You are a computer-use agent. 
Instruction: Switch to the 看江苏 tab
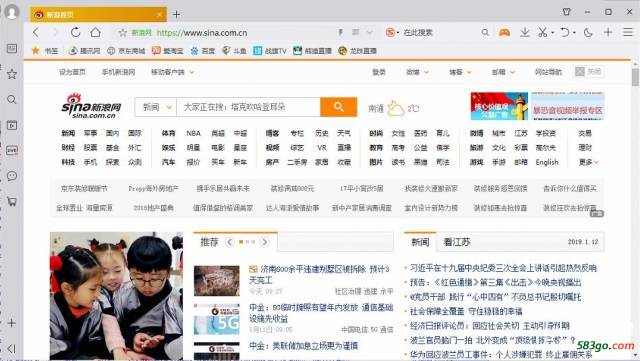click(x=457, y=242)
